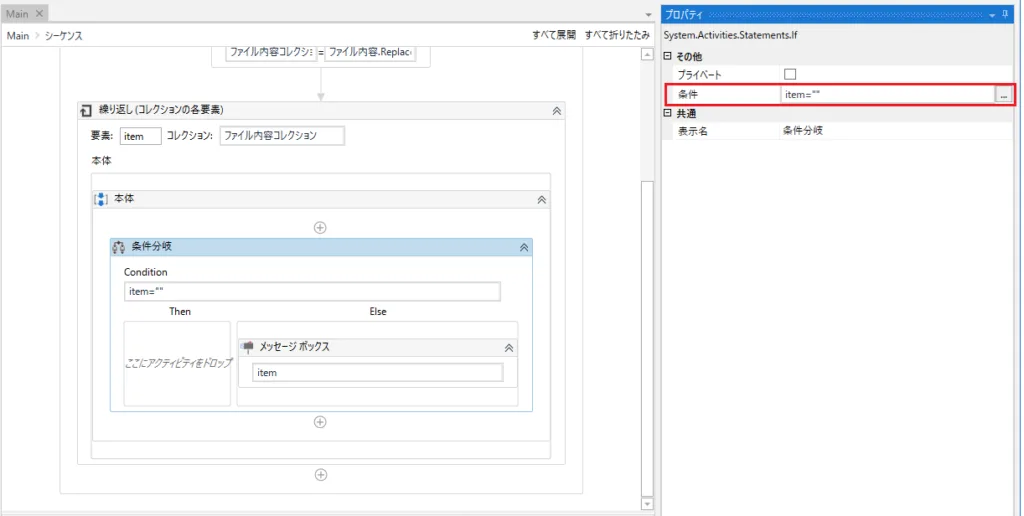Screen dimensions: 1024x516
Task: Click すべて展開 to expand all
Action: pos(554,35)
